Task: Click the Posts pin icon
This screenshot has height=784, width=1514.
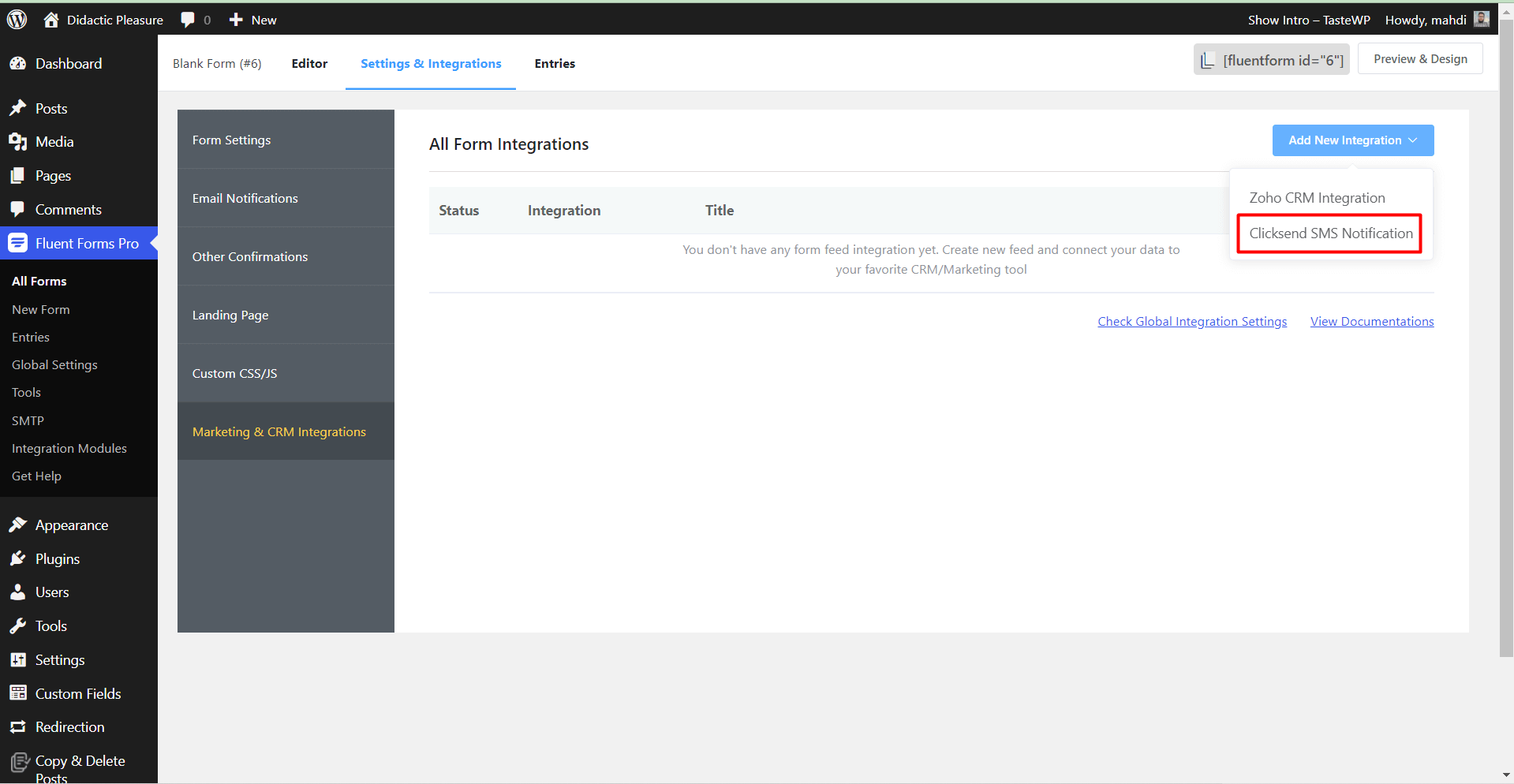Action: coord(18,108)
